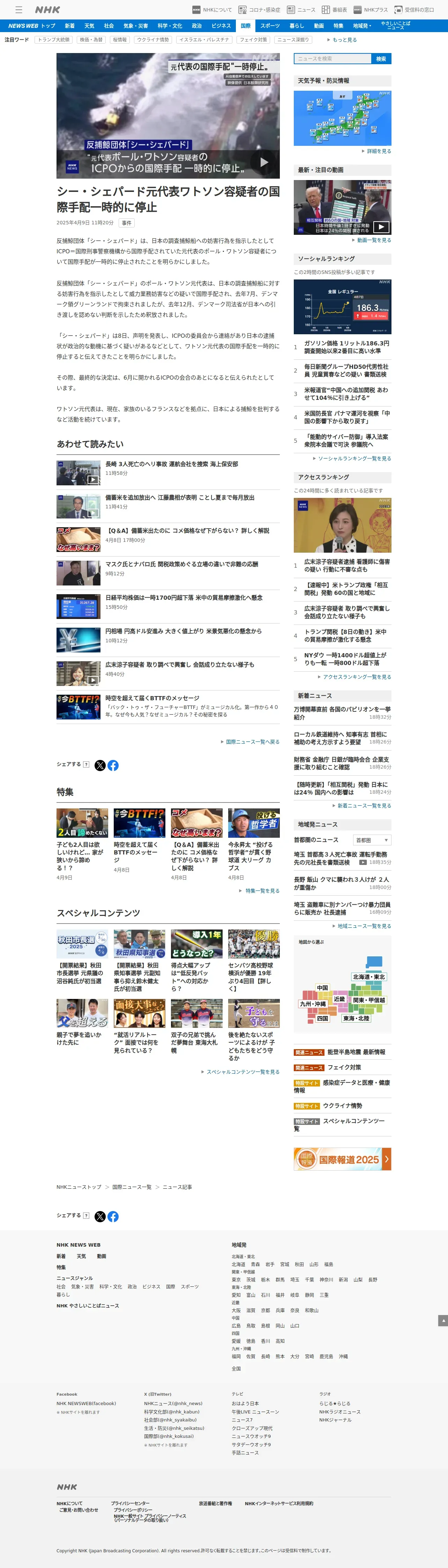Expand the 地域別 navigation dropdown
448x1568 pixels.
click(x=361, y=26)
